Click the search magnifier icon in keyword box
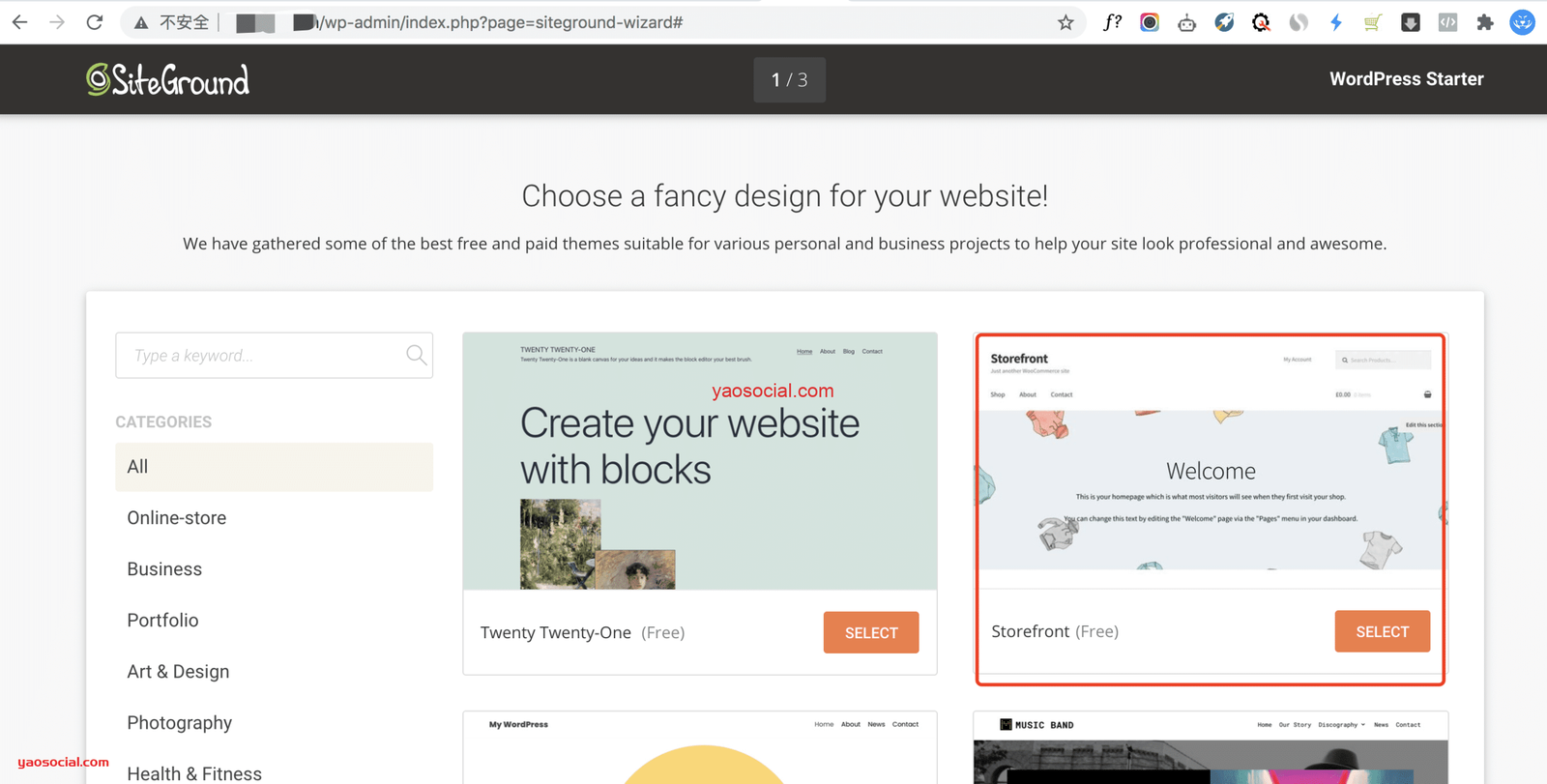Image resolution: width=1547 pixels, height=784 pixels. pyautogui.click(x=416, y=355)
